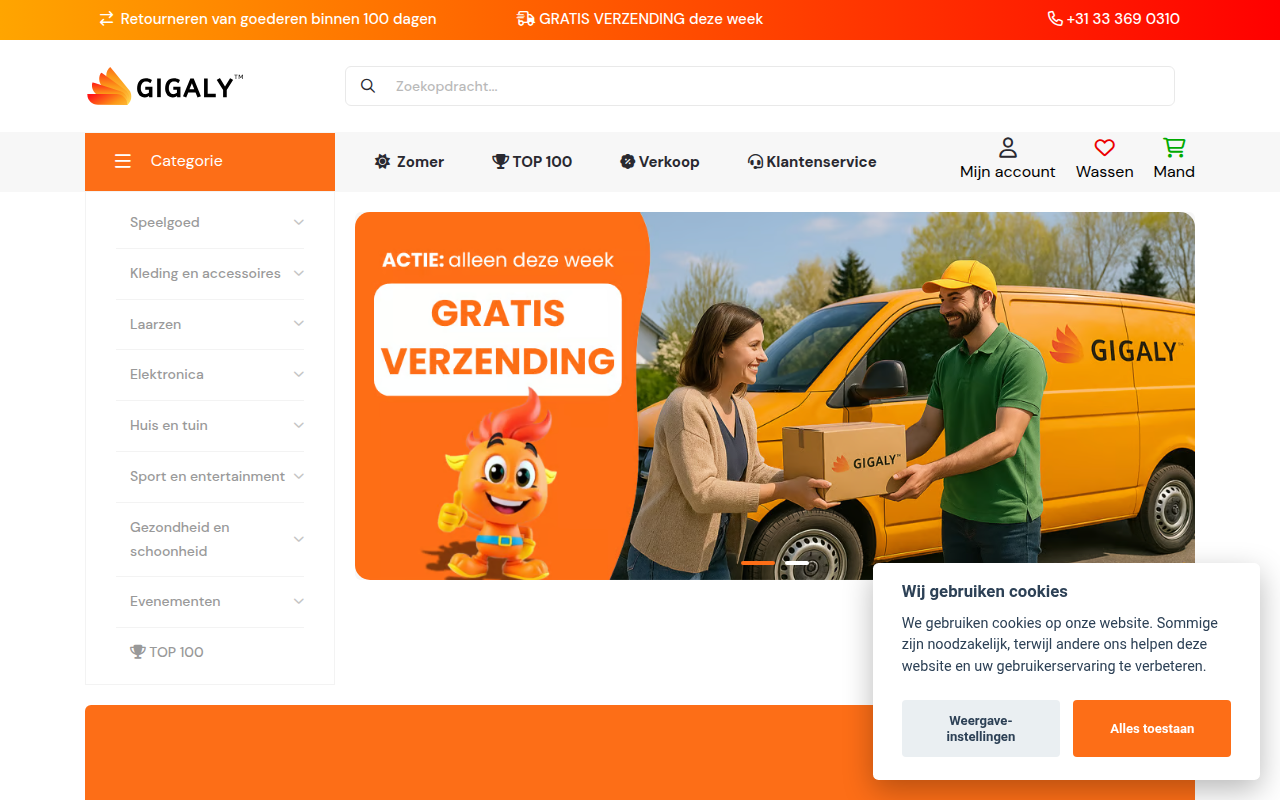Expand the Gezondheid en schoonheid chevron
The height and width of the screenshot is (800, 1280).
point(298,539)
